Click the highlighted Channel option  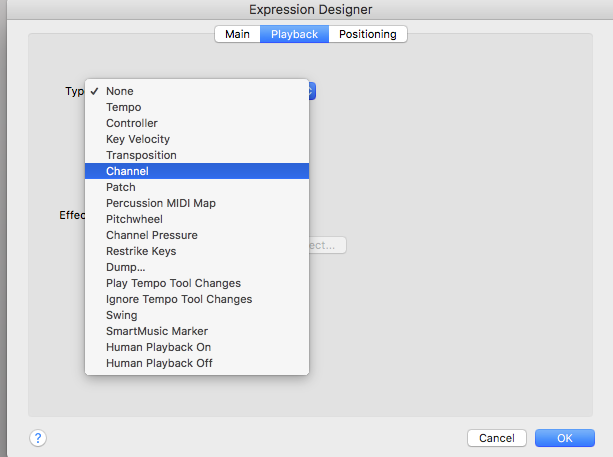click(127, 171)
